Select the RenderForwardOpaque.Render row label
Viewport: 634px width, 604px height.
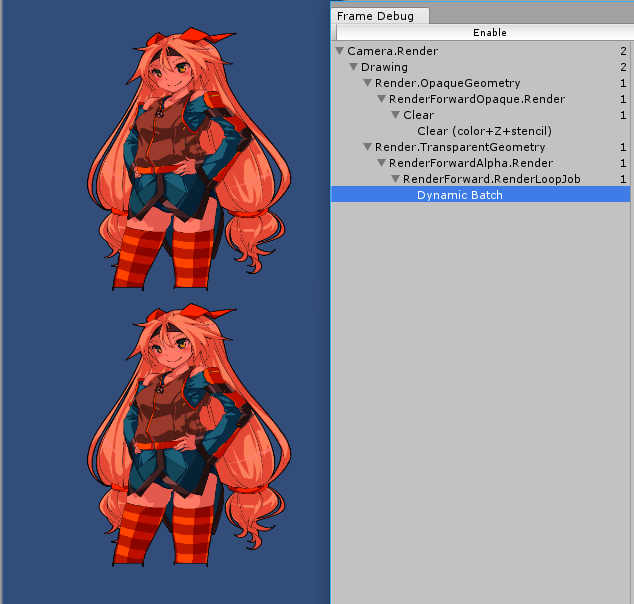(477, 99)
